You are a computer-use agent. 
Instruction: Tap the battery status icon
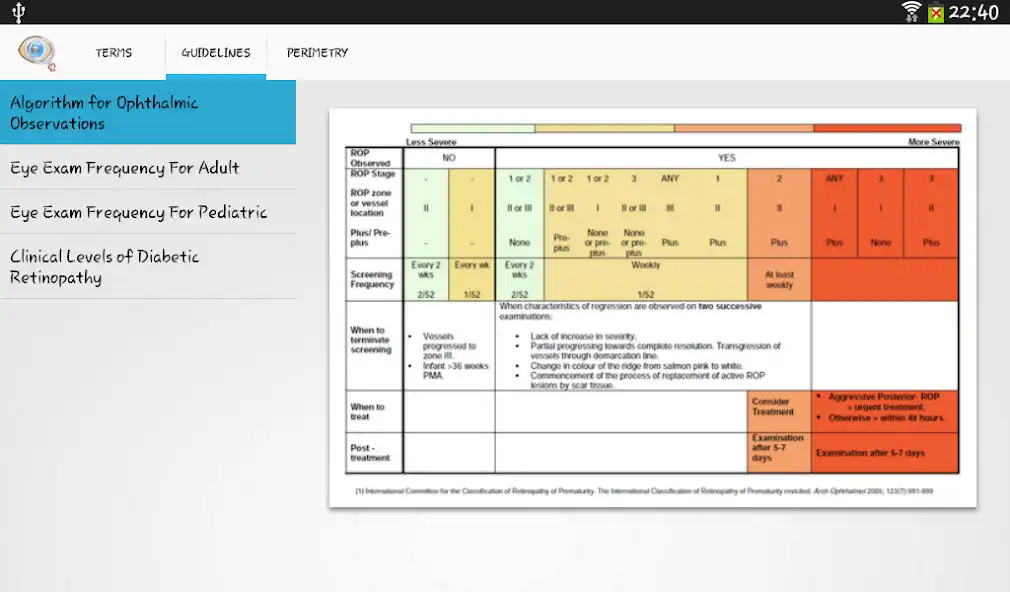tap(936, 12)
